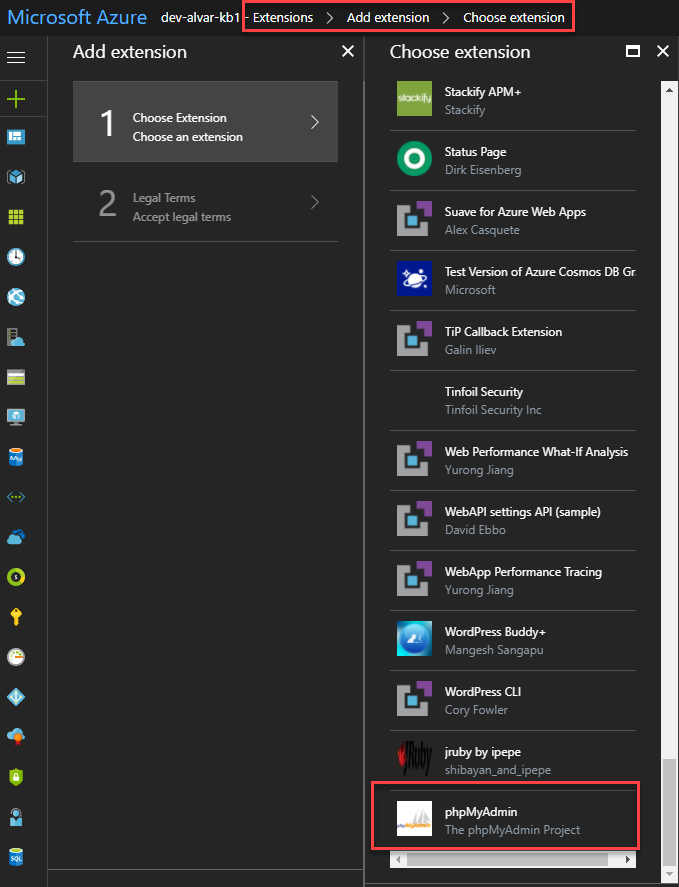This screenshot has height=887, width=679.
Task: Open the MySQL database sidebar icon
Action: [16, 457]
